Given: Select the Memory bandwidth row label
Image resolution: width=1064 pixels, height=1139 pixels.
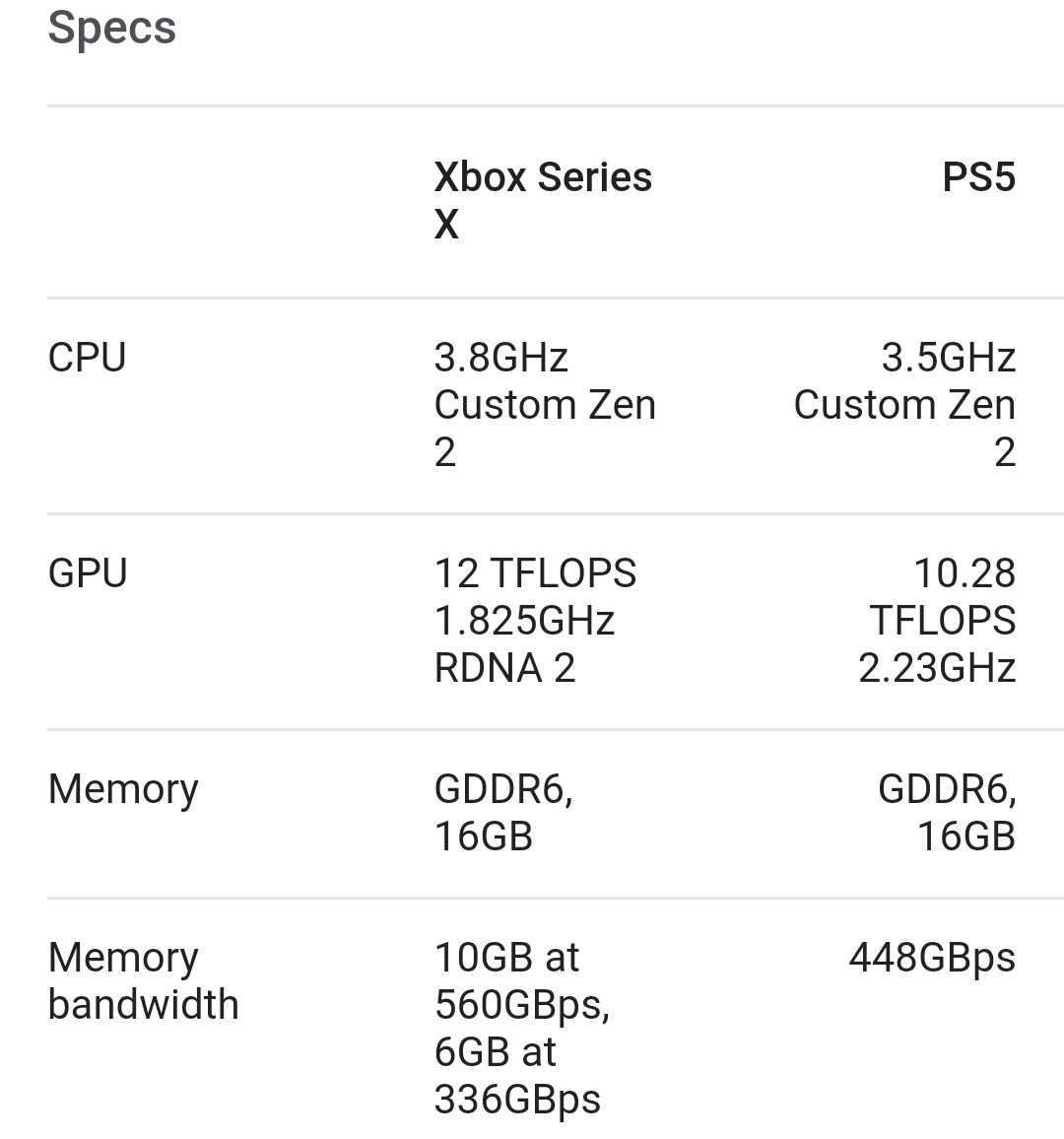Looking at the screenshot, I should point(143,981).
